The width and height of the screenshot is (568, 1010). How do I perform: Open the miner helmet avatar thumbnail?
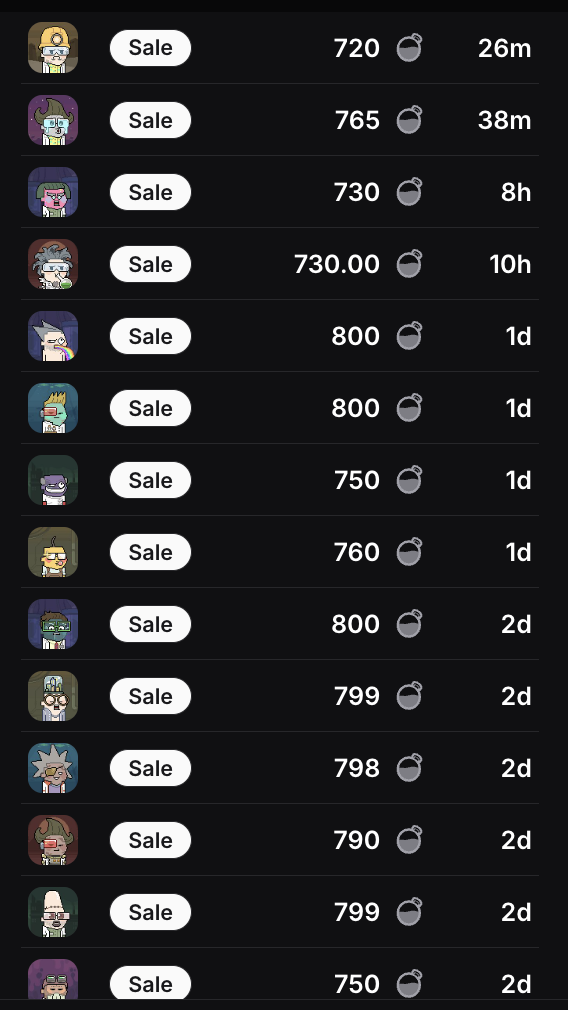click(x=53, y=48)
